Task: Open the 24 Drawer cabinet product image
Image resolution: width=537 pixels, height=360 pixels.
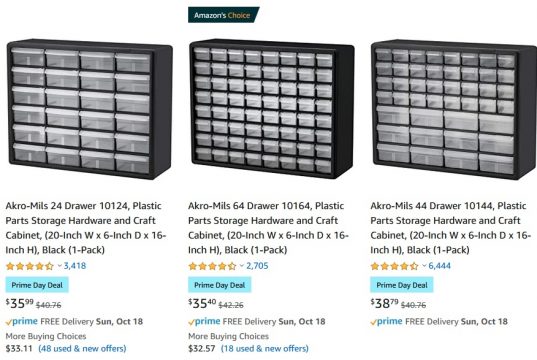Action: [x=89, y=109]
